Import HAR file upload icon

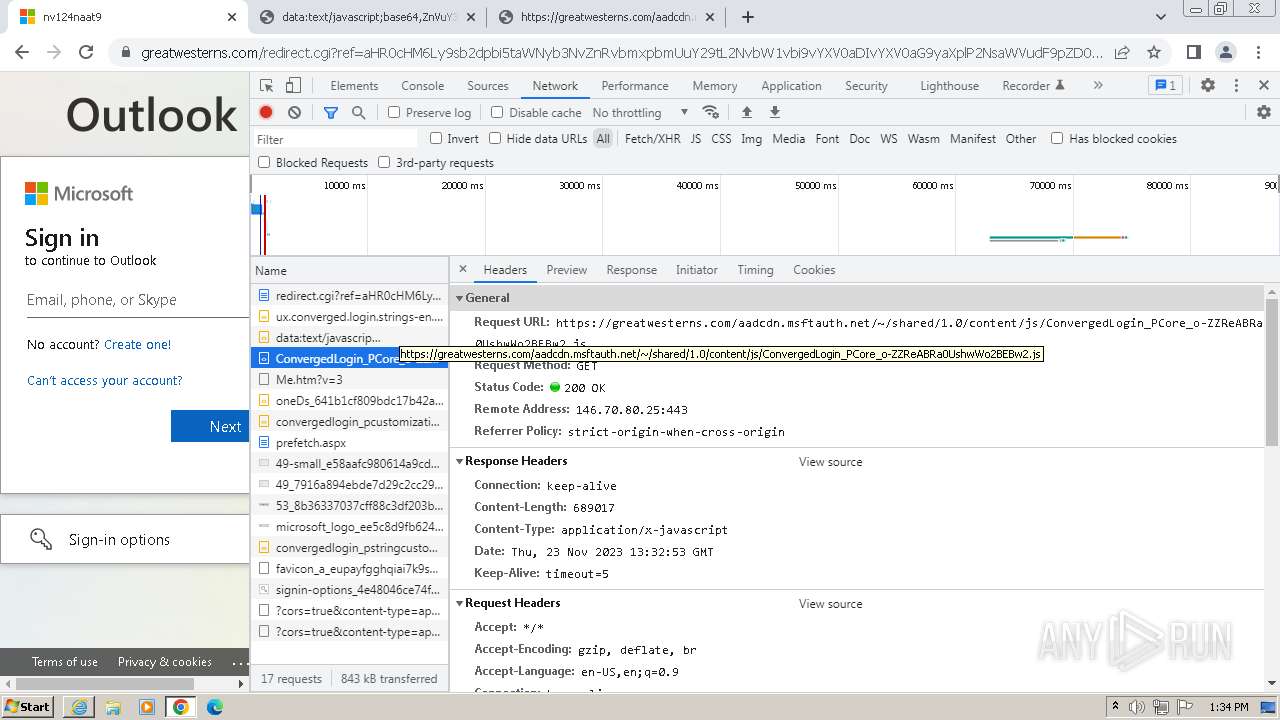point(746,113)
